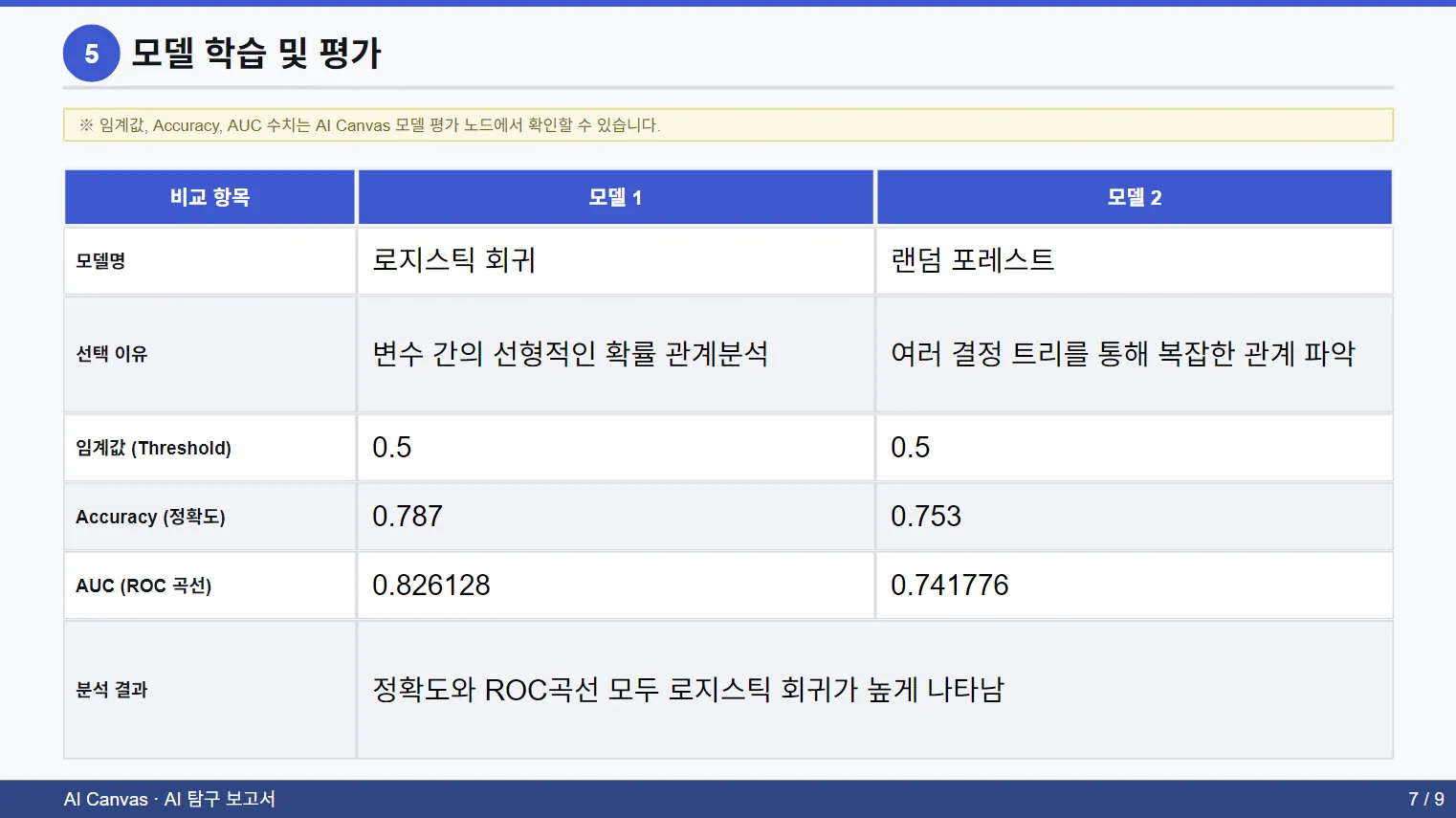Click the 모델 1 column header
Viewport: 1456px width, 818px height.
[x=615, y=197]
